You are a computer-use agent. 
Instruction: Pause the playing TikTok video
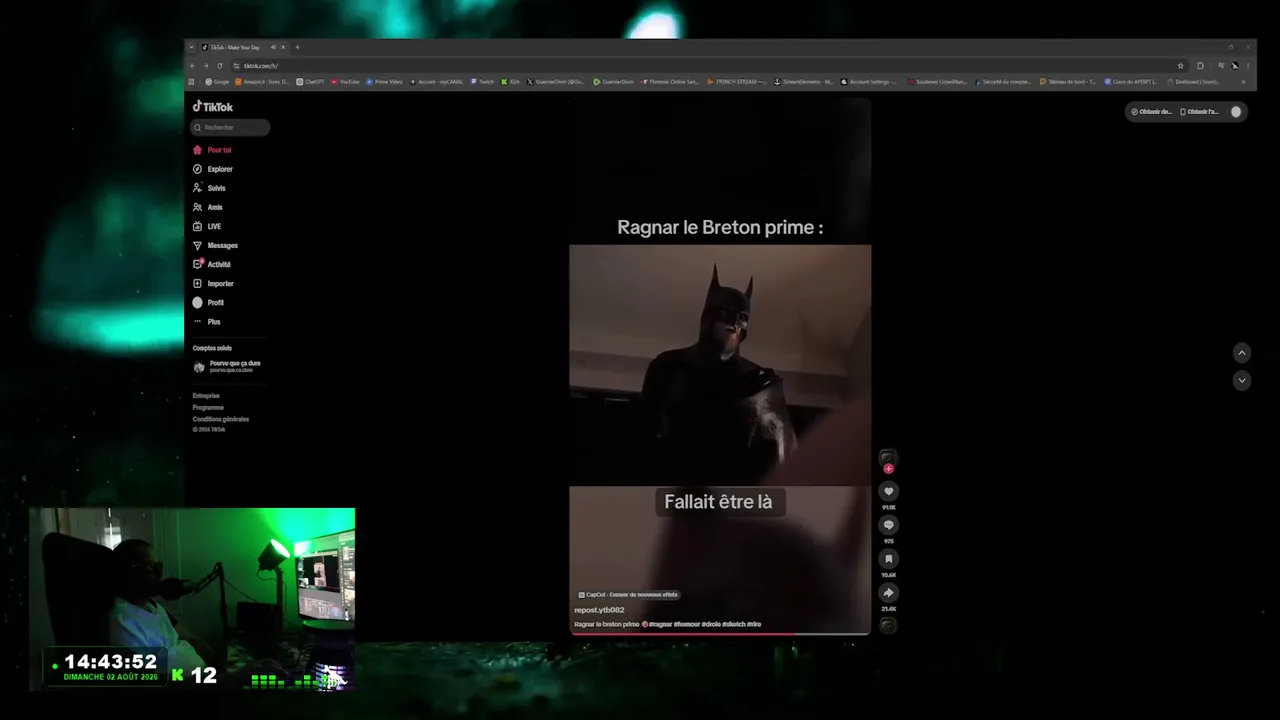click(x=720, y=365)
